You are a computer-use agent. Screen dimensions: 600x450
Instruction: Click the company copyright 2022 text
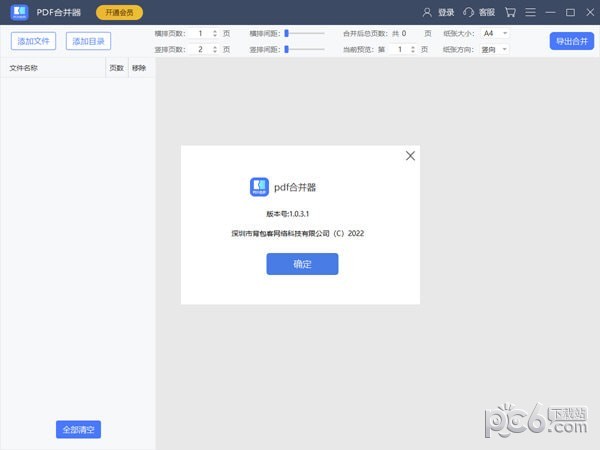[297, 233]
